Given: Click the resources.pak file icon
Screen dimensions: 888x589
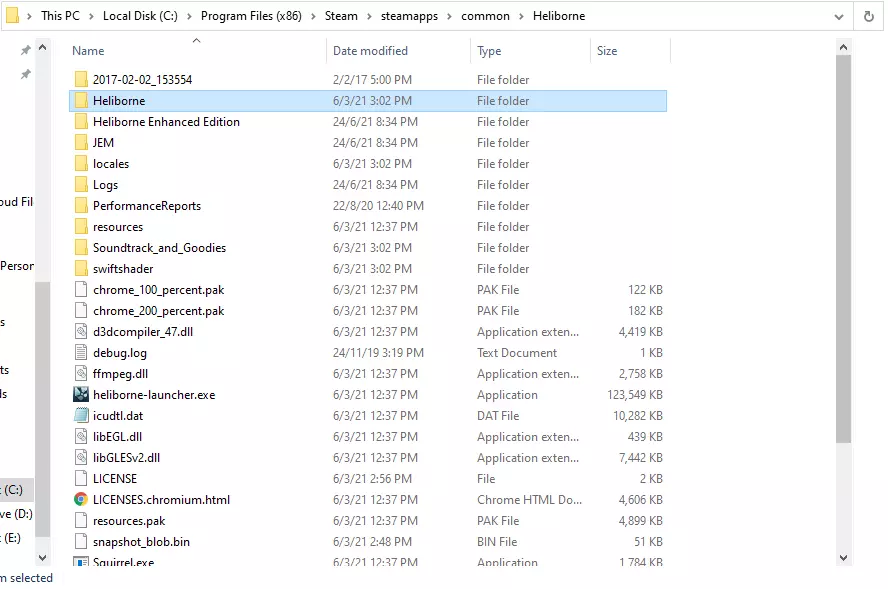Looking at the screenshot, I should point(81,520).
